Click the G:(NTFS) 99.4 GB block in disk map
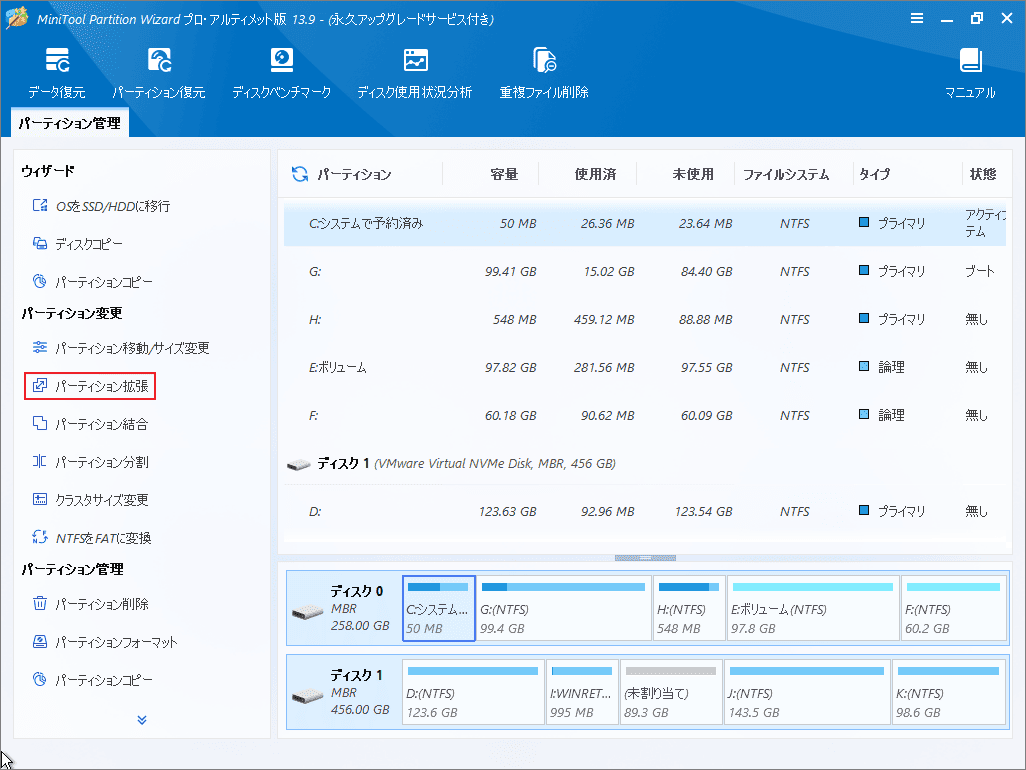Viewport: 1026px width, 770px height. 564,608
